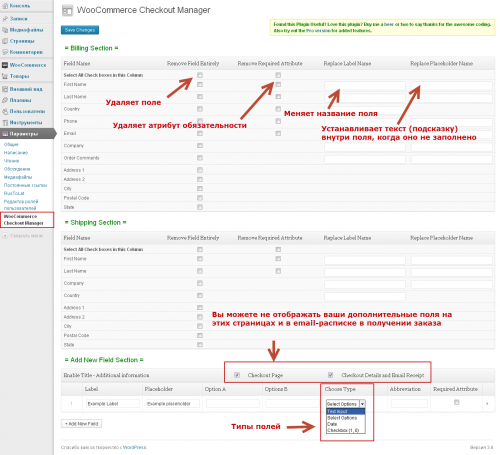
Task: Select 'Select Options' entry in type list
Action: [x=346, y=418]
